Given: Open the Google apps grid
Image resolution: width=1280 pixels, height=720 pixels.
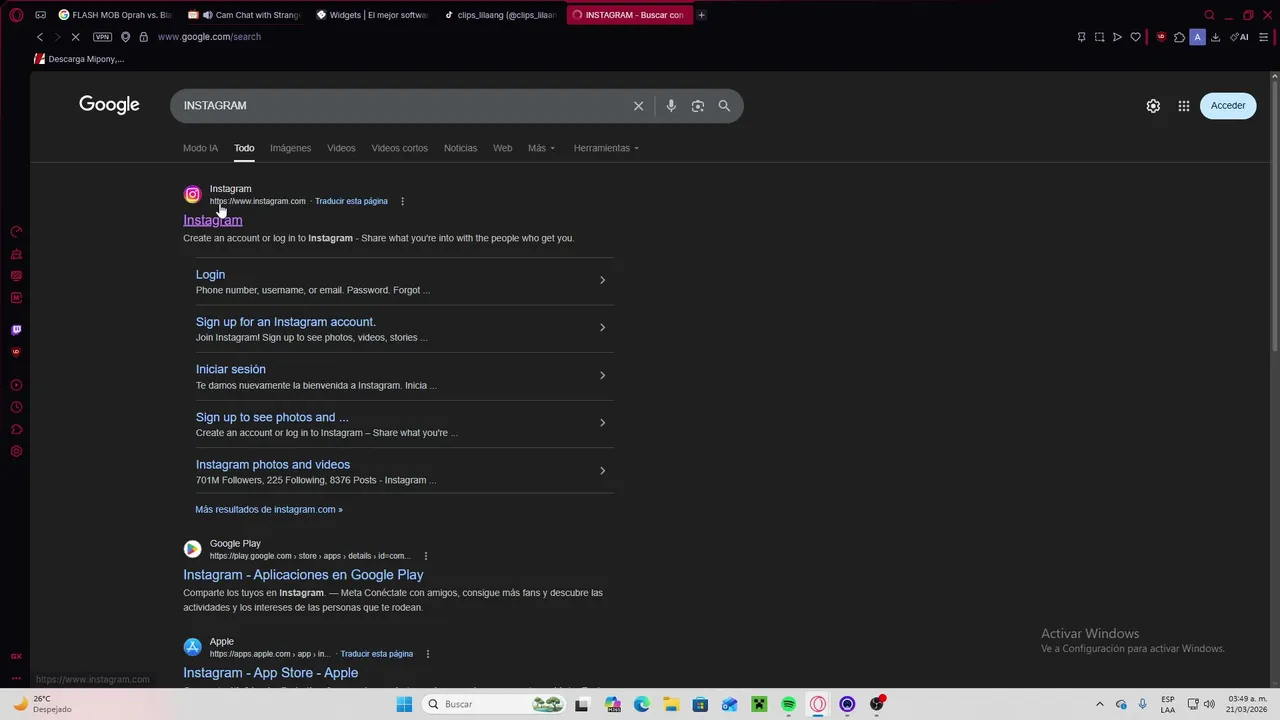Looking at the screenshot, I should 1184,106.
